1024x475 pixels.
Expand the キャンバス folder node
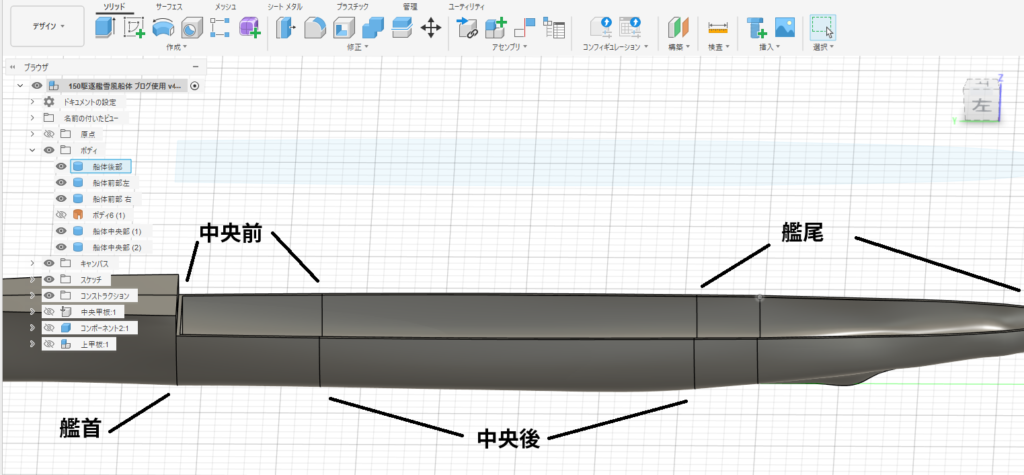pos(32,263)
